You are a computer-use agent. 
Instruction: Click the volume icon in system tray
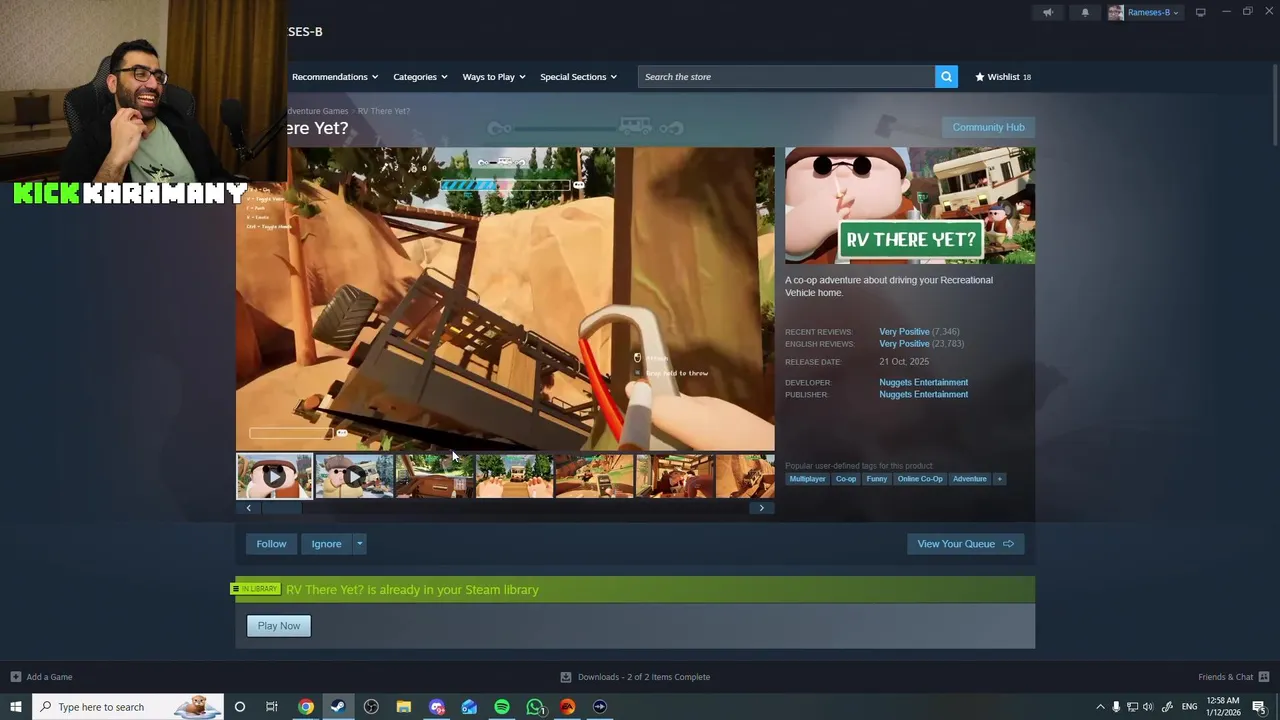tap(1148, 707)
